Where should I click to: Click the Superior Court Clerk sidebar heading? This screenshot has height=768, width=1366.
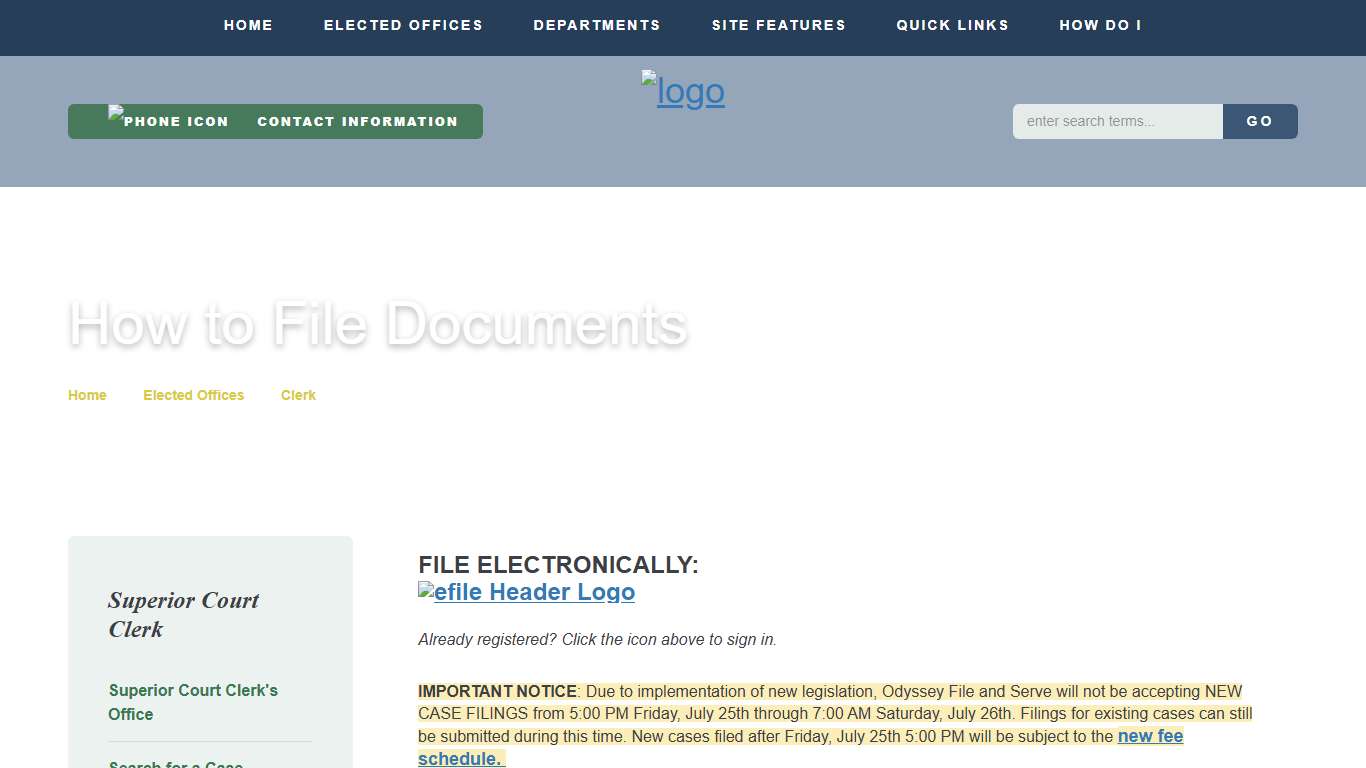pyautogui.click(x=183, y=615)
